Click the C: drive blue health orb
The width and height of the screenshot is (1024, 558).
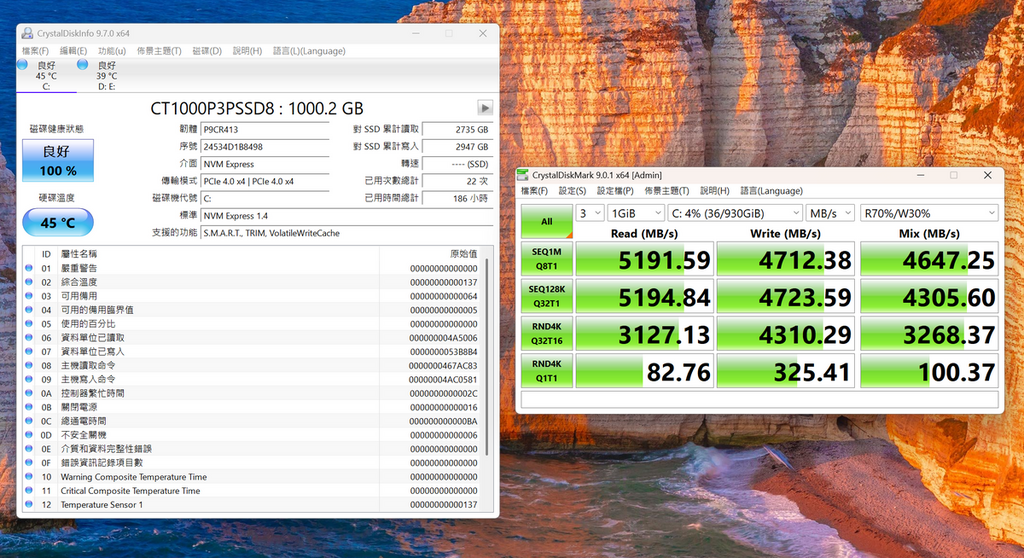tap(22, 64)
